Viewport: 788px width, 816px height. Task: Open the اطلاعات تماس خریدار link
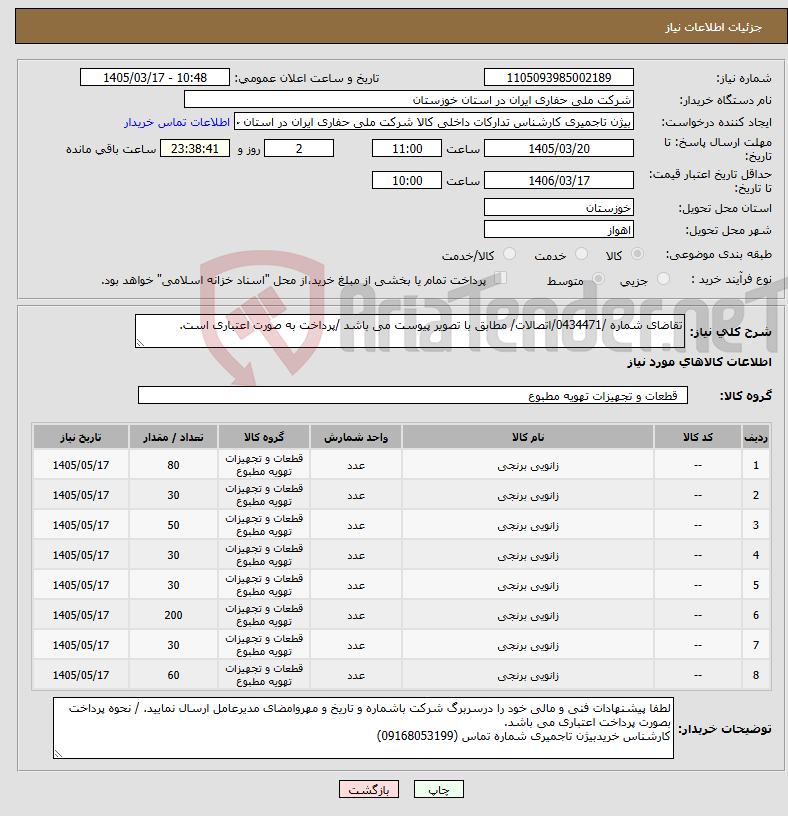point(177,122)
